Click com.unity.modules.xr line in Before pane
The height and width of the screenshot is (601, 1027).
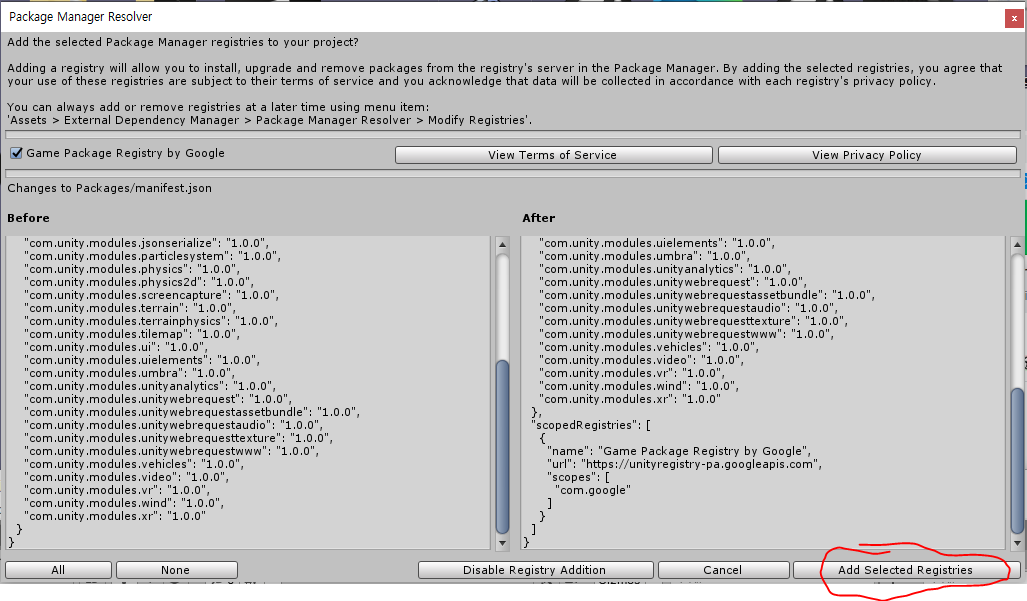click(115, 516)
